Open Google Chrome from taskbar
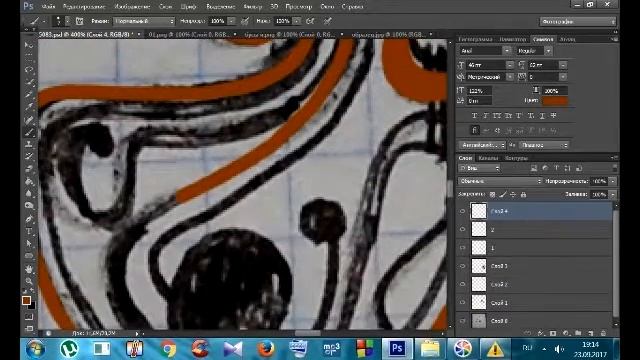The height and width of the screenshot is (360, 640). point(168,349)
